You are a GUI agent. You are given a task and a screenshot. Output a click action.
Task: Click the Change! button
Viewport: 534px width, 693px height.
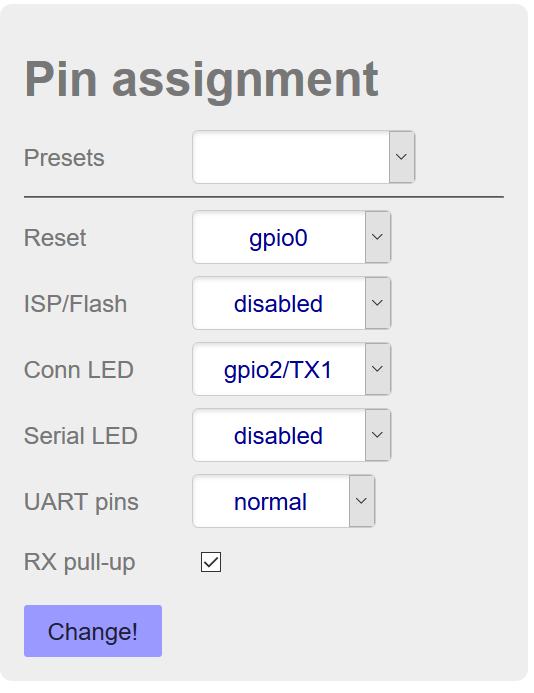click(x=93, y=631)
